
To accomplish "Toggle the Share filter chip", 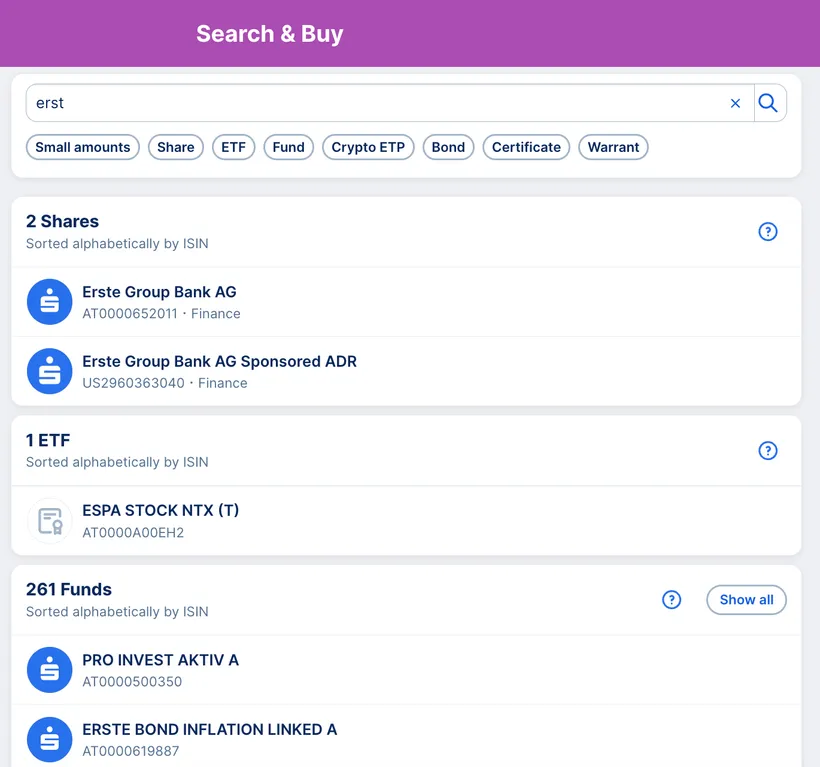I will [x=176, y=147].
